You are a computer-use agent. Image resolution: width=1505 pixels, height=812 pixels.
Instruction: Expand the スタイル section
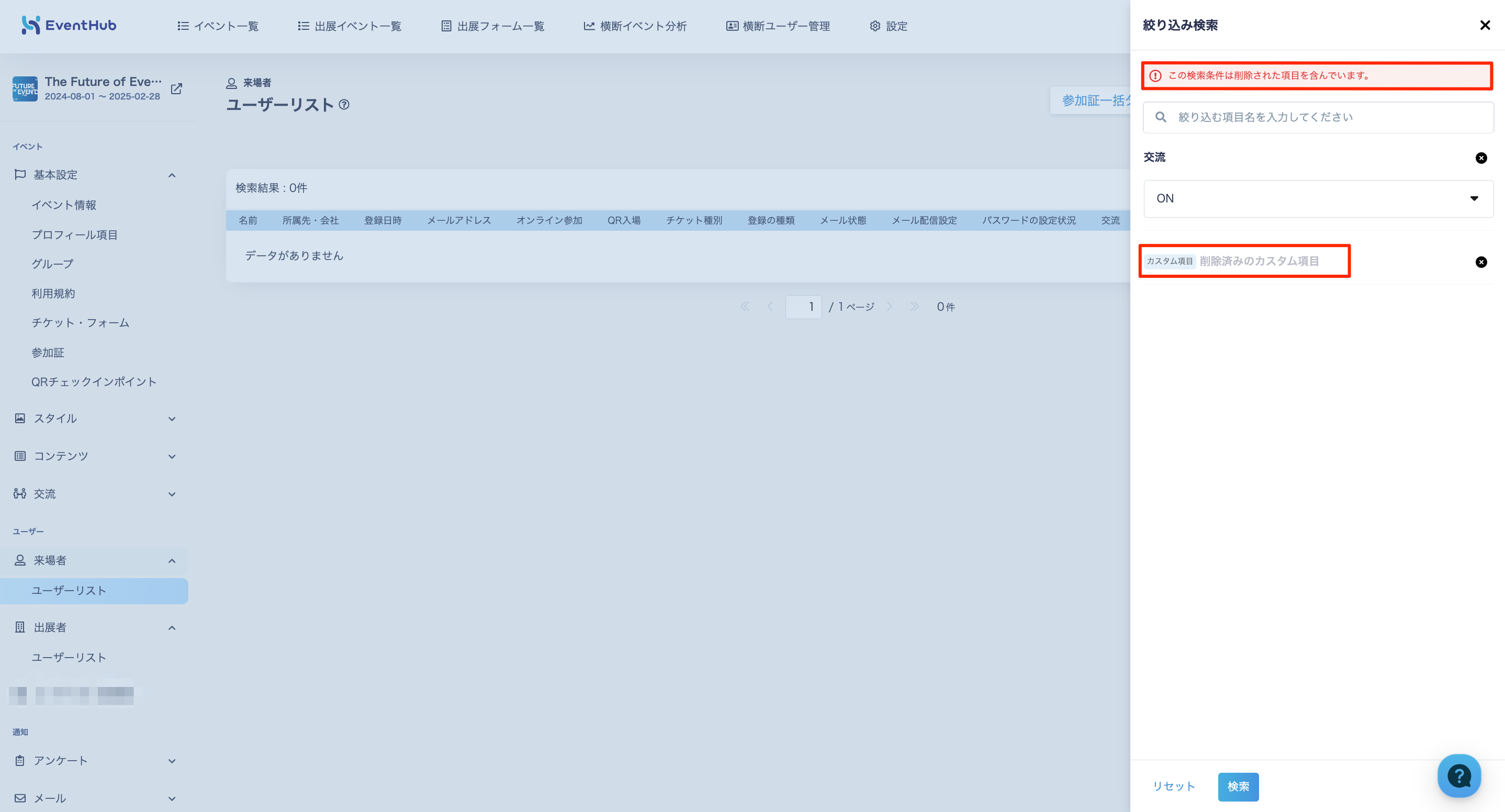pos(172,419)
